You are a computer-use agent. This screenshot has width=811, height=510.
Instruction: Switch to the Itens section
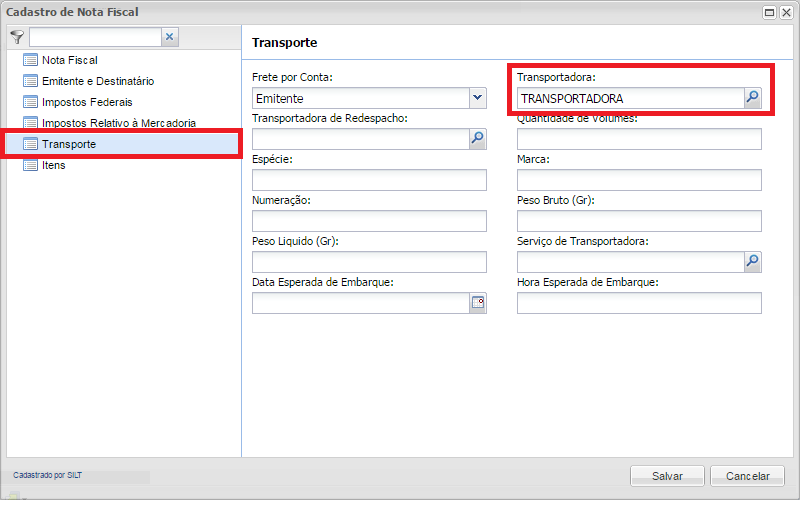[x=54, y=165]
